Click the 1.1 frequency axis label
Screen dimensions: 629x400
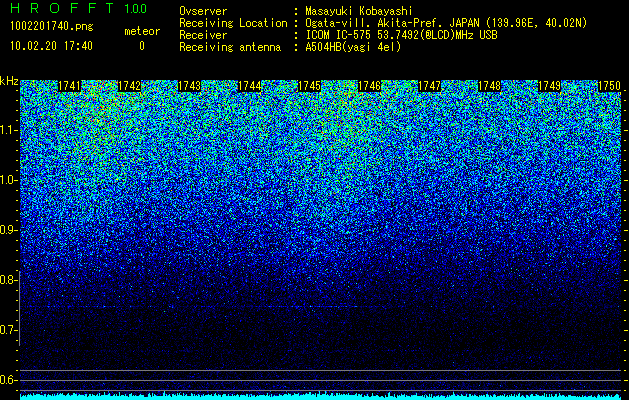[8, 130]
